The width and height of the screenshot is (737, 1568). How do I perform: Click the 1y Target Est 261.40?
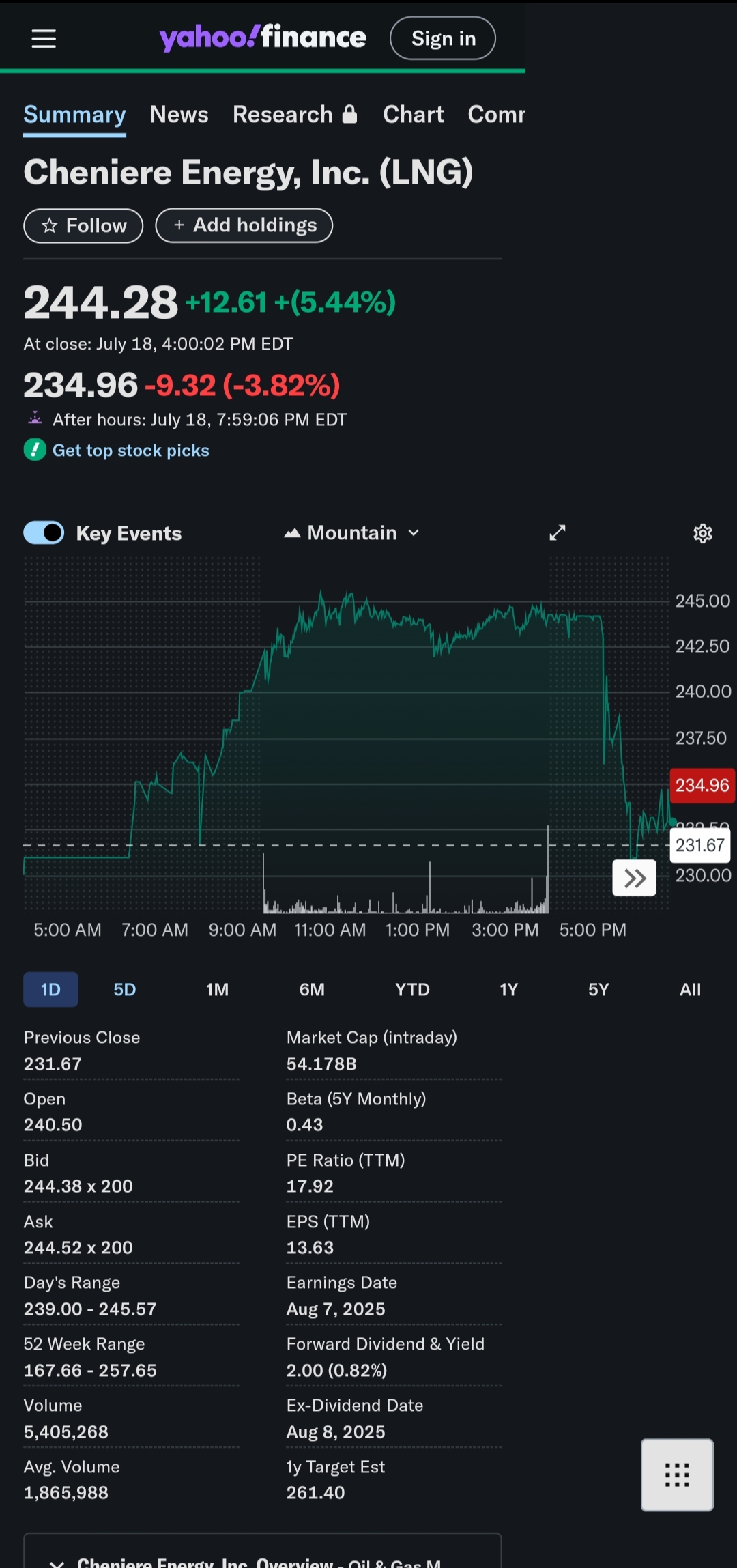tap(315, 1492)
